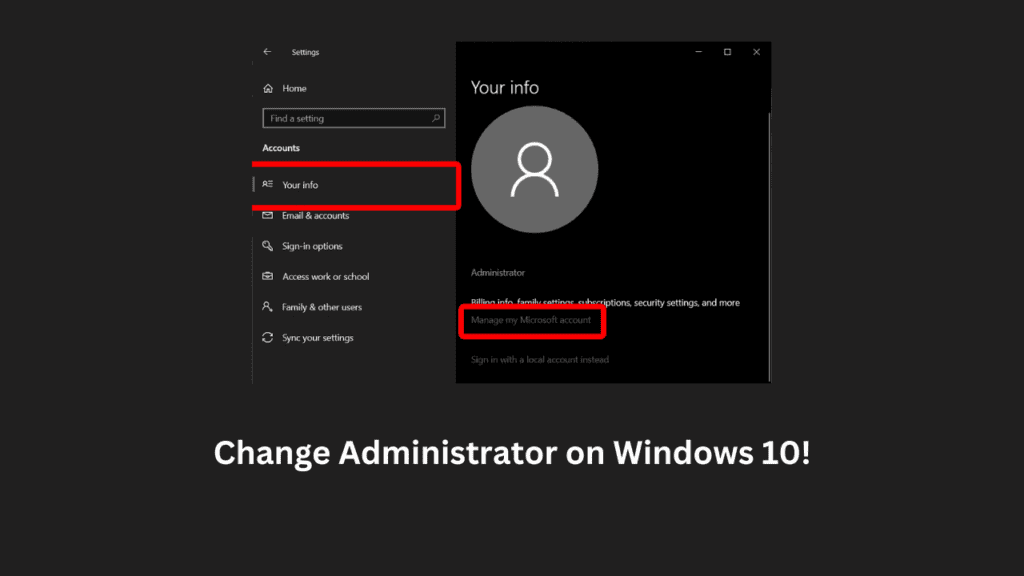Maximize the Settings window
1024x576 pixels.
pyautogui.click(x=728, y=52)
